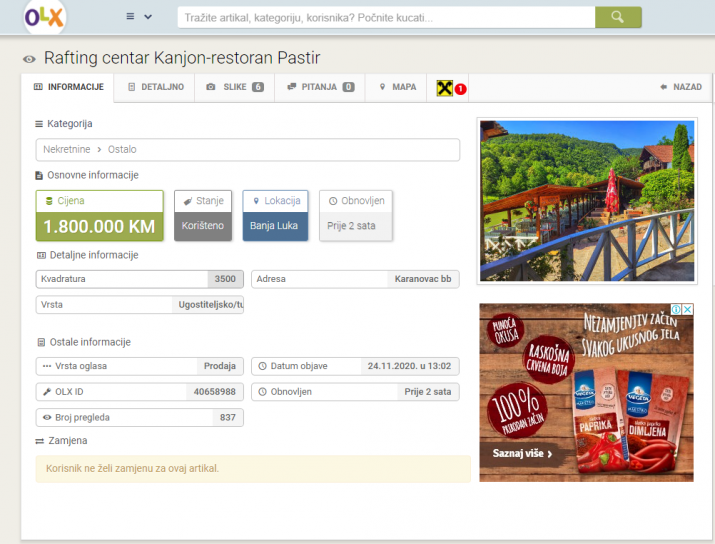Focus the search input field
The width and height of the screenshot is (715, 544).
click(x=385, y=17)
